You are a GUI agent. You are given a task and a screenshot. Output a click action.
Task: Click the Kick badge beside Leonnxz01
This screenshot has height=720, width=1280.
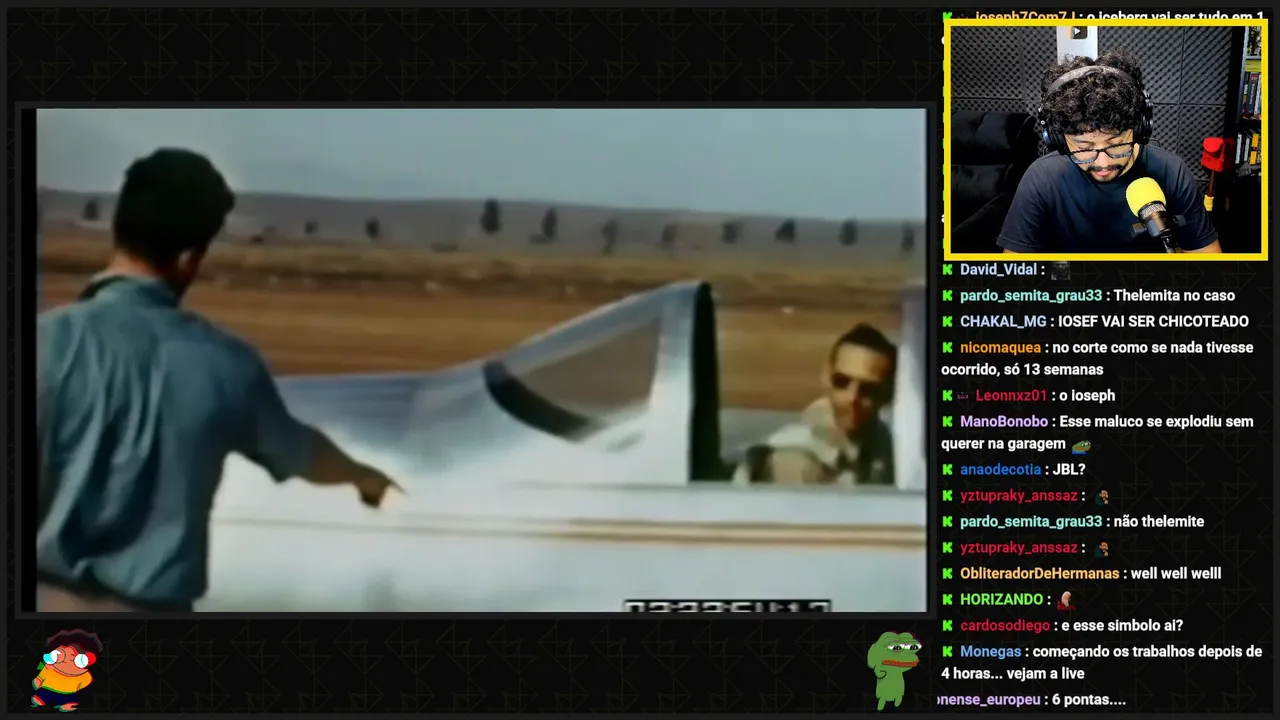click(x=947, y=395)
